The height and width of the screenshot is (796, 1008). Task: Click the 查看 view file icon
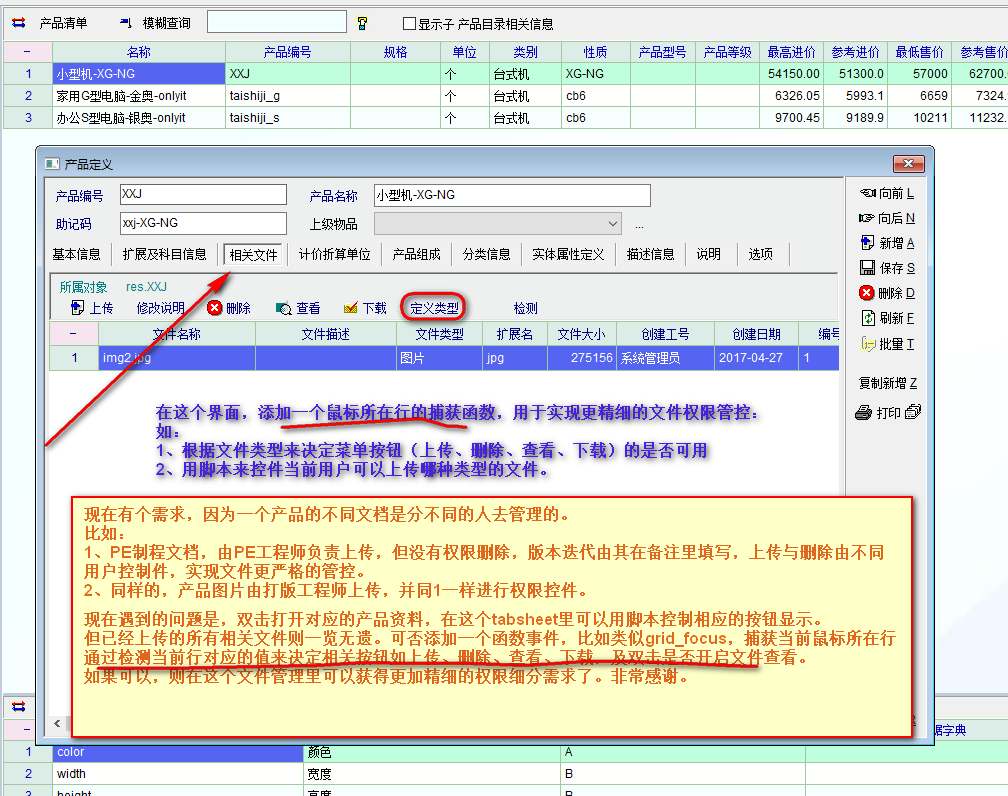coord(284,308)
